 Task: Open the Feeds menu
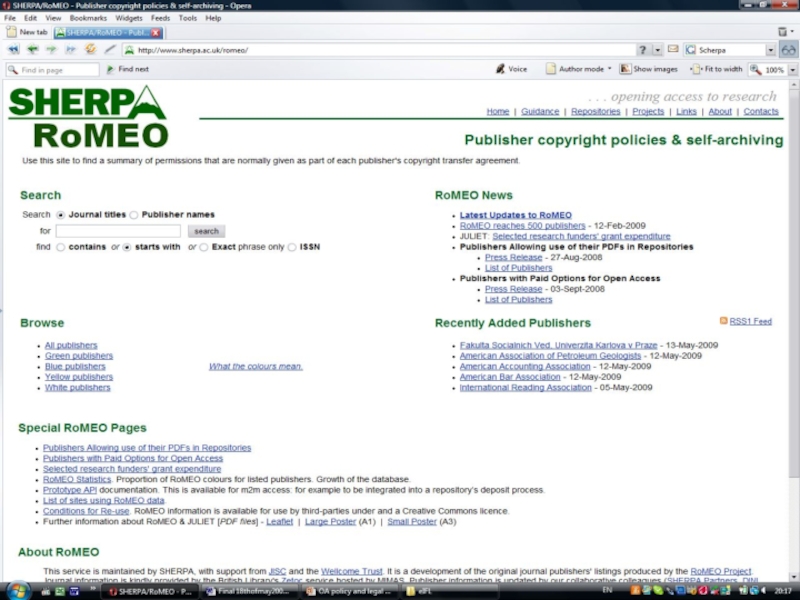point(160,18)
